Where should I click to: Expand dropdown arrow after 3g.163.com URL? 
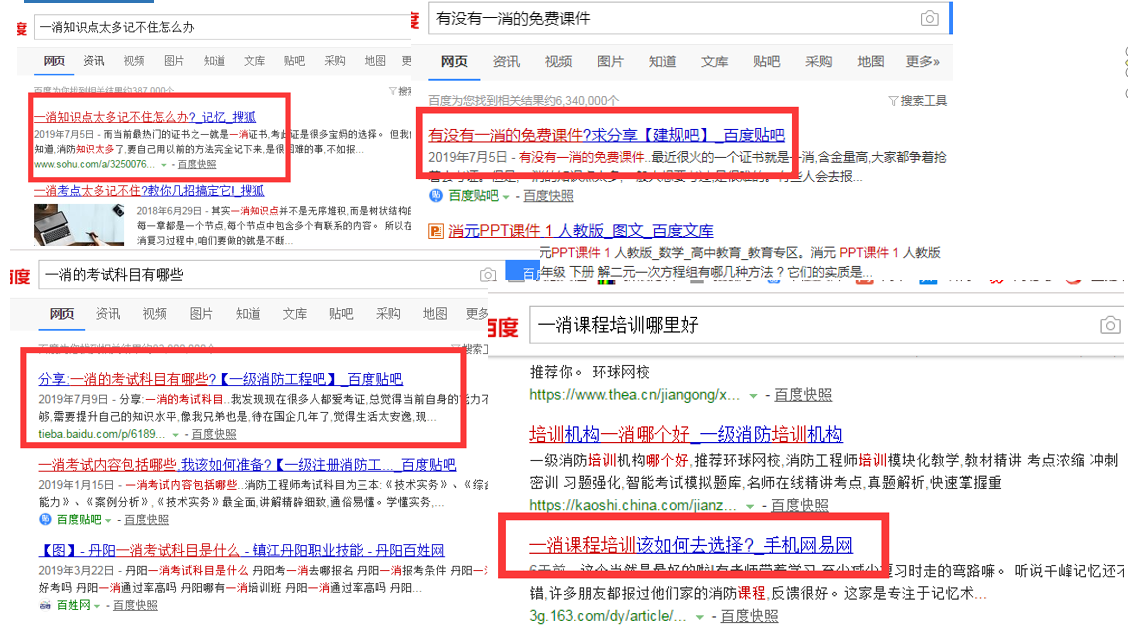[x=712, y=616]
